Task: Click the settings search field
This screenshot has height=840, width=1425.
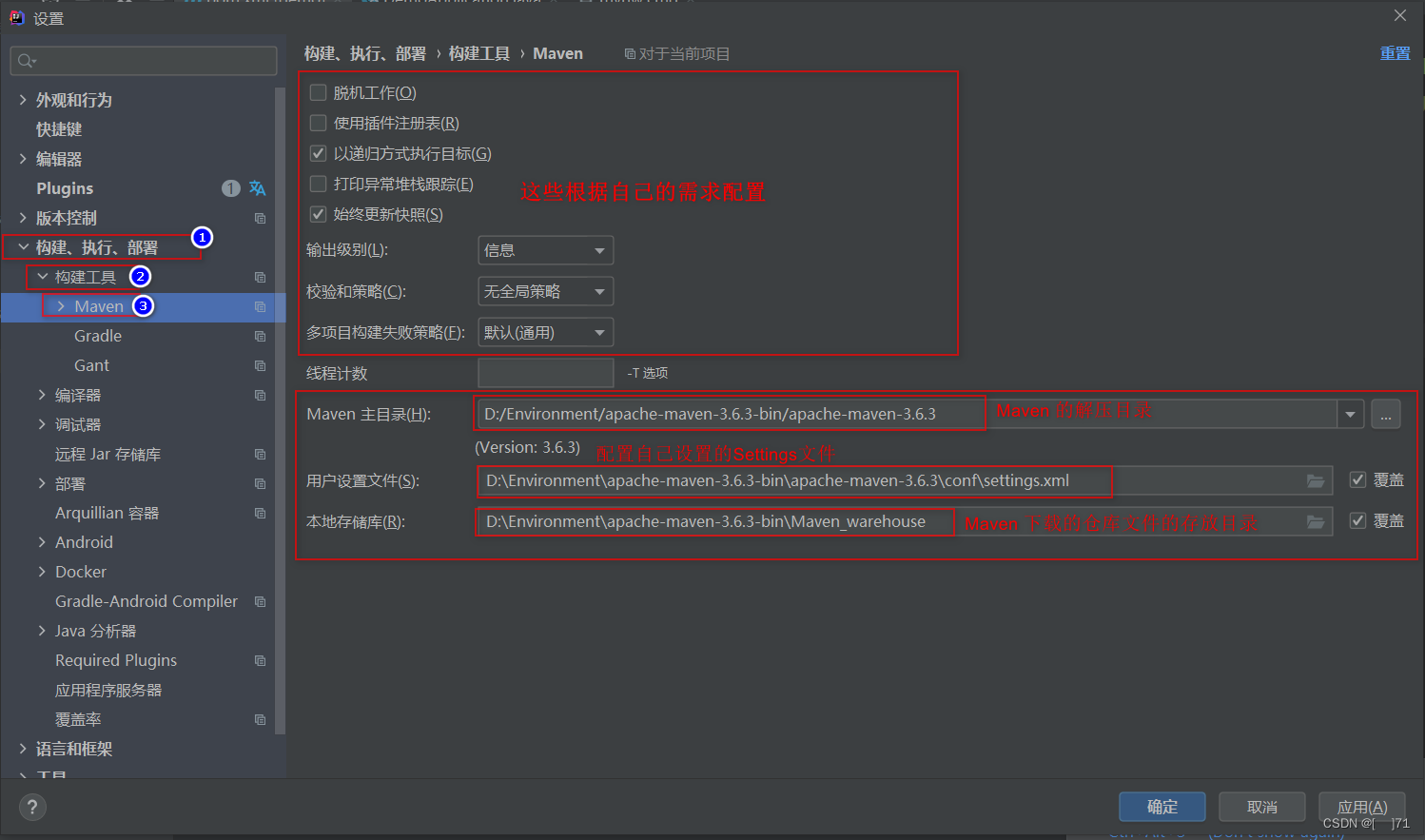Action: [x=144, y=61]
